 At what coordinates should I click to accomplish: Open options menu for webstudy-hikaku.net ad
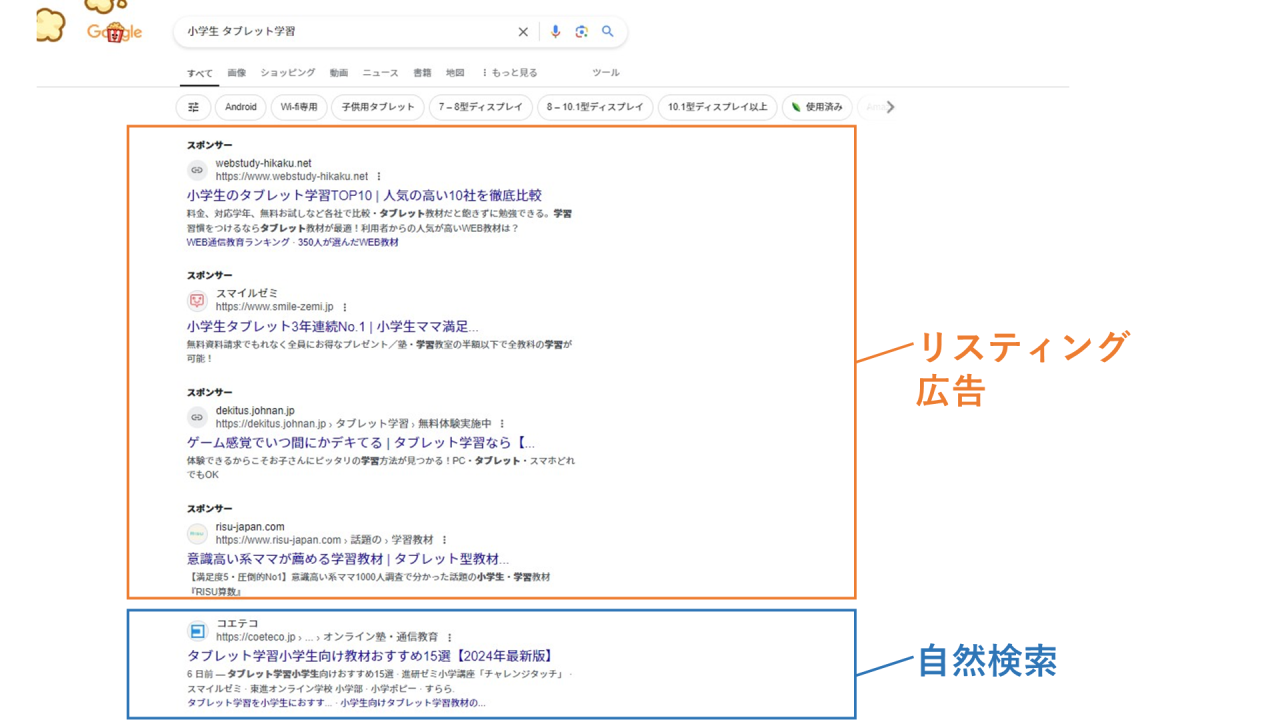pyautogui.click(x=379, y=176)
